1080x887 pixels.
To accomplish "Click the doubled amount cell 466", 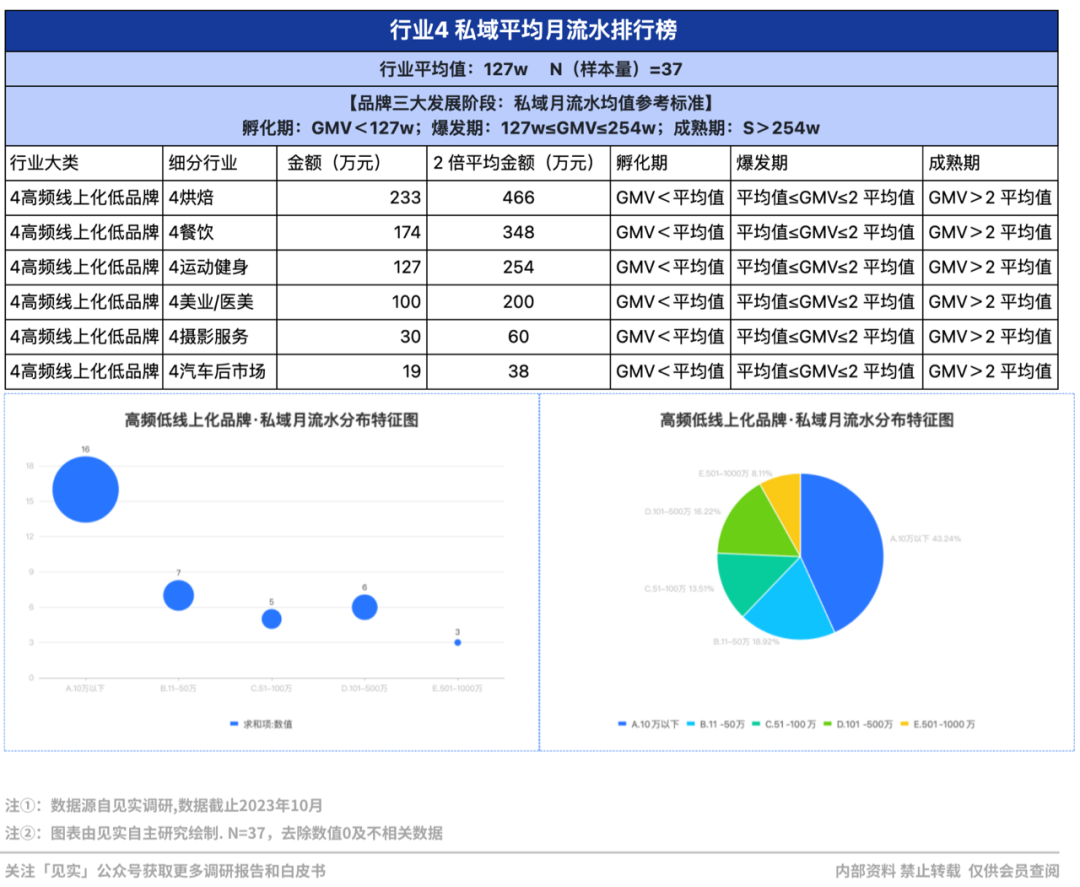I will (x=518, y=198).
